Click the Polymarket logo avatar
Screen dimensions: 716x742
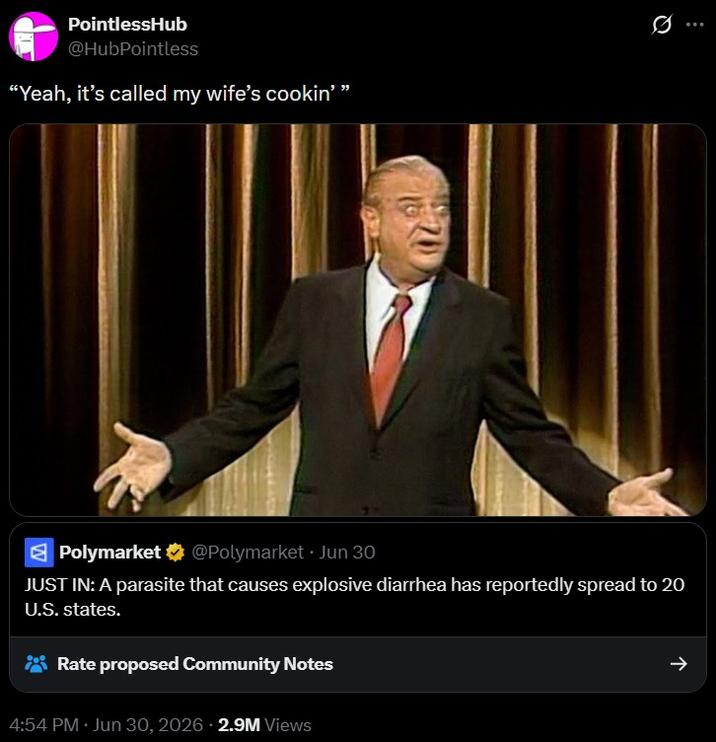click(x=39, y=552)
